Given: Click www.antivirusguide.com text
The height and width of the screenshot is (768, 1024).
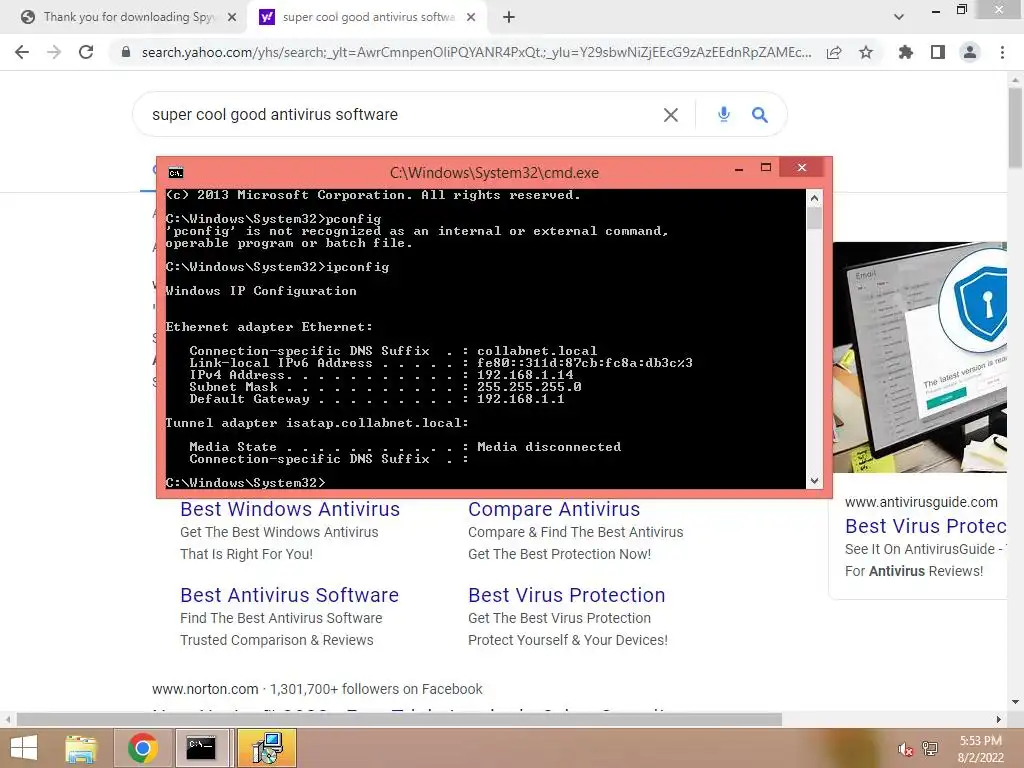Looking at the screenshot, I should point(921,502).
